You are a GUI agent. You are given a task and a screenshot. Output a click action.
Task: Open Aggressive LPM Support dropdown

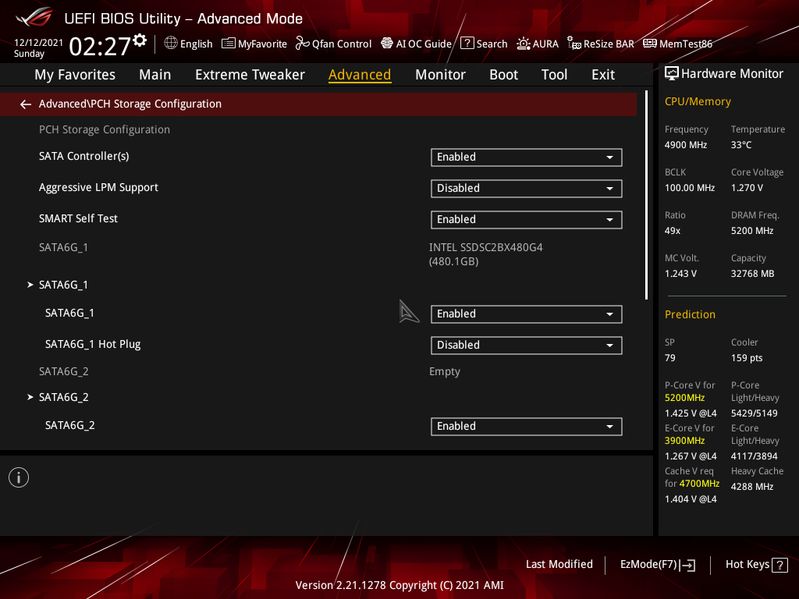(x=526, y=188)
